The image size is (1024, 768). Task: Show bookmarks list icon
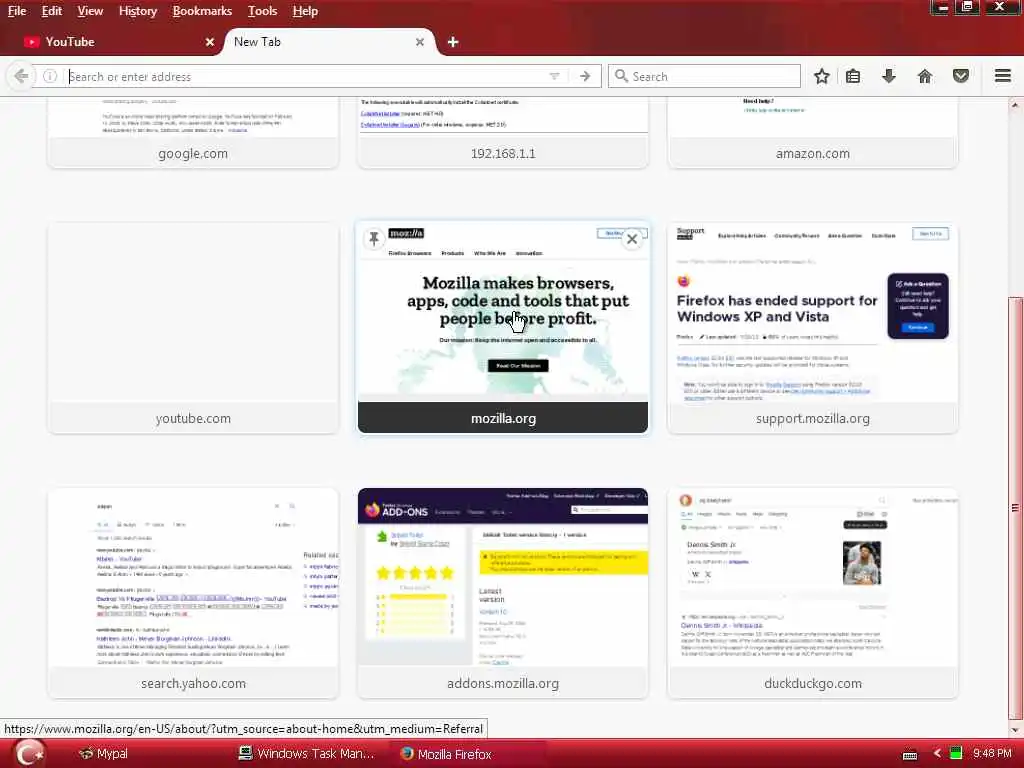pyautogui.click(x=853, y=76)
